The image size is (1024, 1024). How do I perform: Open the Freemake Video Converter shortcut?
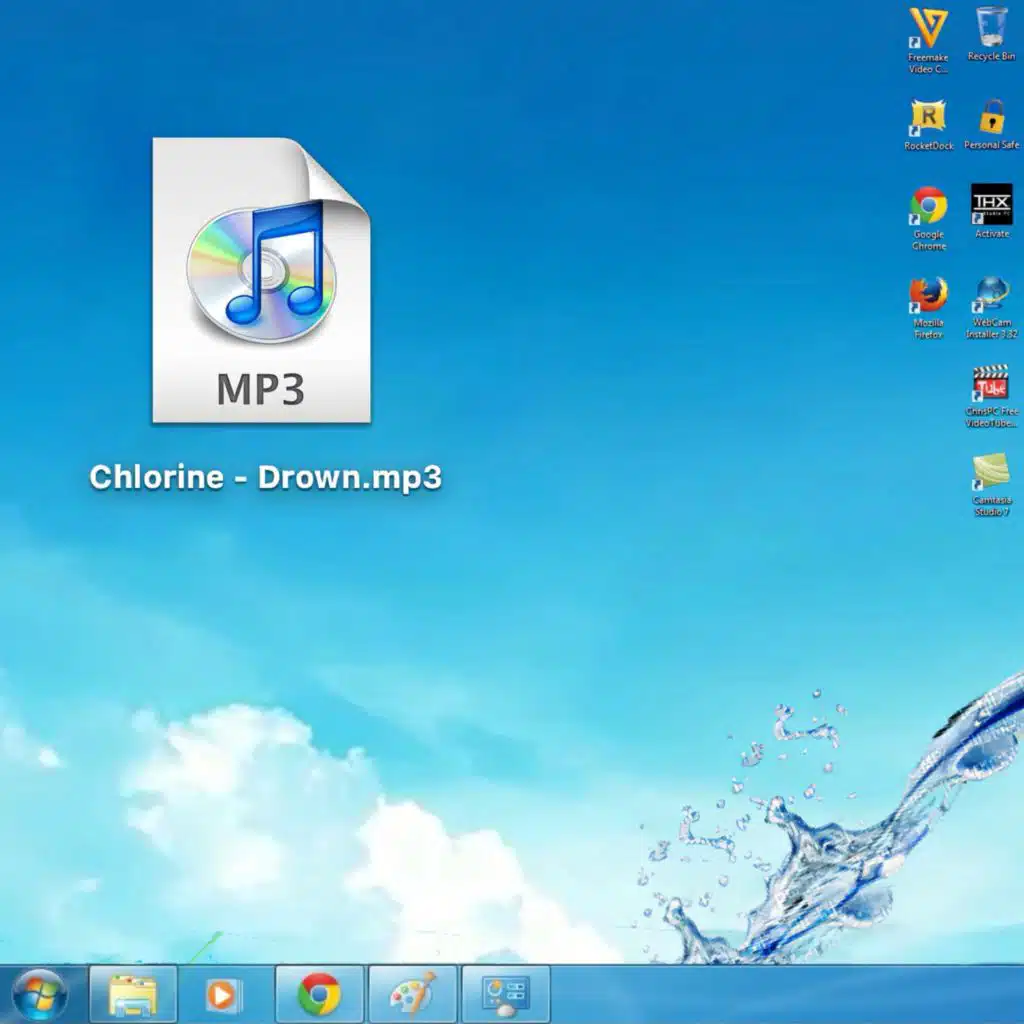928,30
